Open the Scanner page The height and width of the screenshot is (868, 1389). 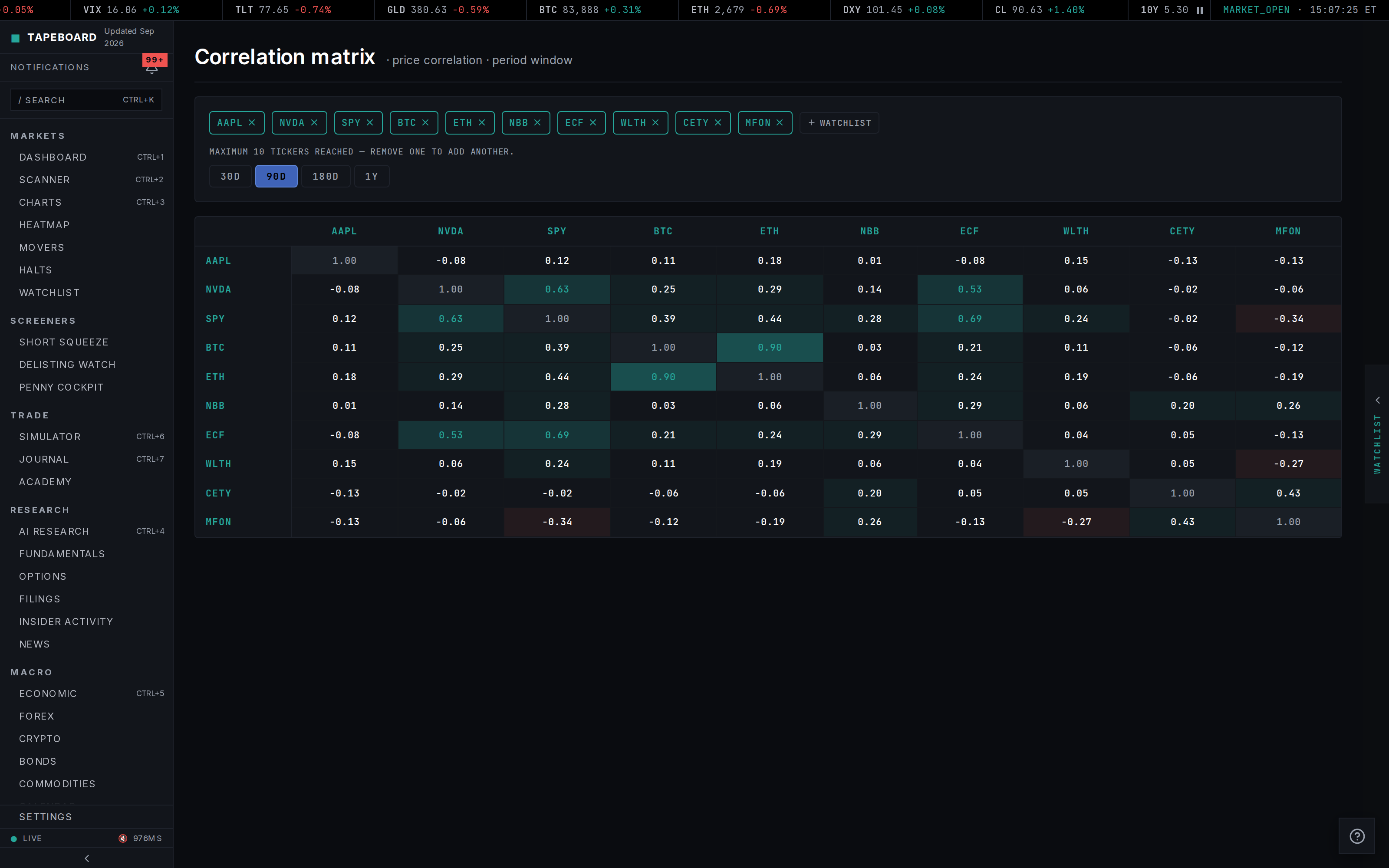click(87, 180)
